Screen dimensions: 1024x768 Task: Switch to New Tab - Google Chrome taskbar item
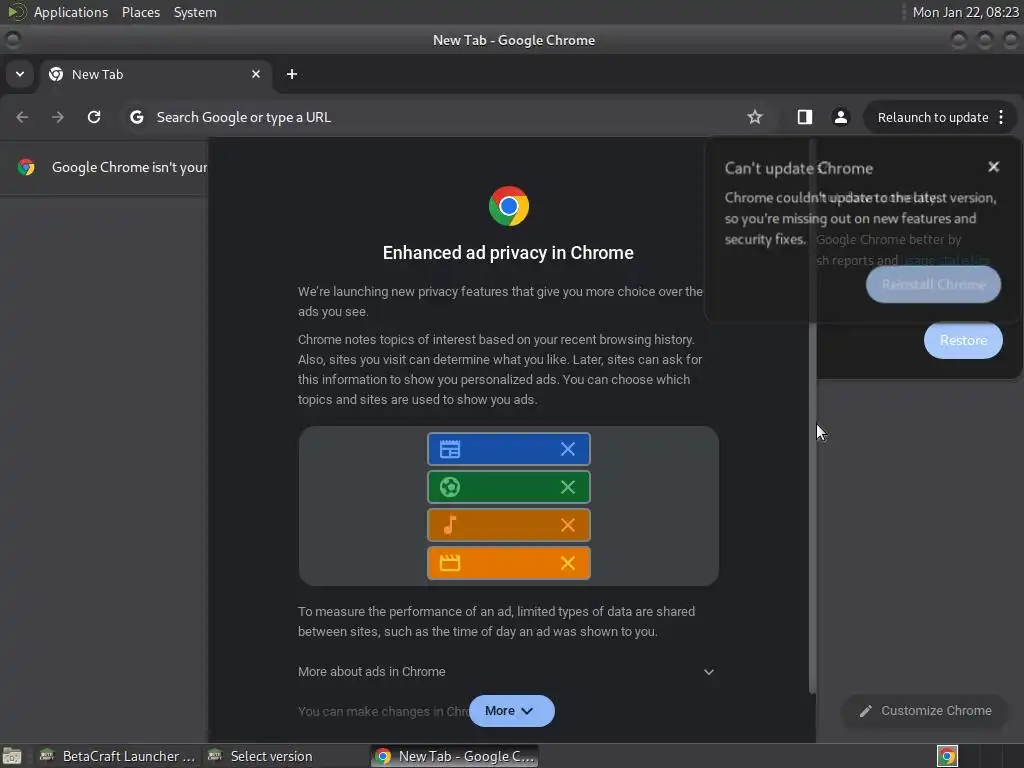(x=456, y=756)
